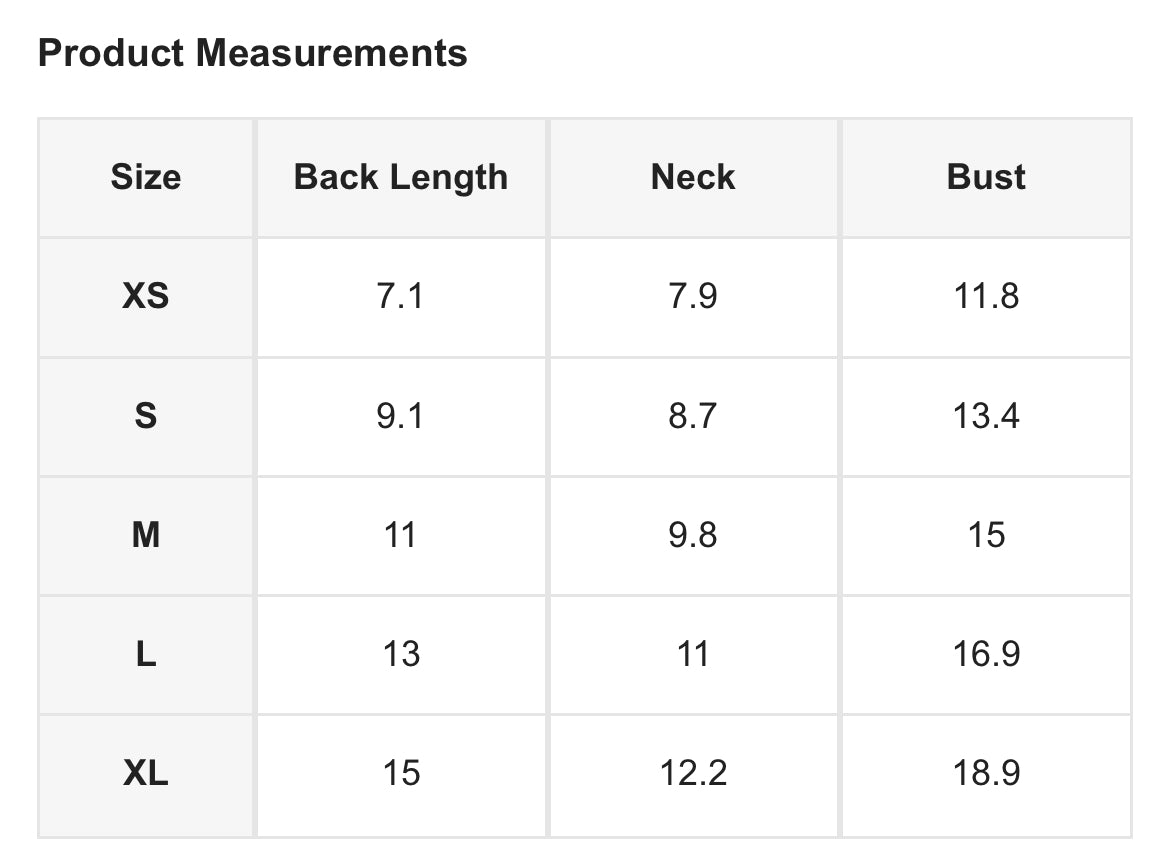Select the S bust value 13.4
Image resolution: width=1170 pixels, height=841 pixels.
click(x=986, y=415)
